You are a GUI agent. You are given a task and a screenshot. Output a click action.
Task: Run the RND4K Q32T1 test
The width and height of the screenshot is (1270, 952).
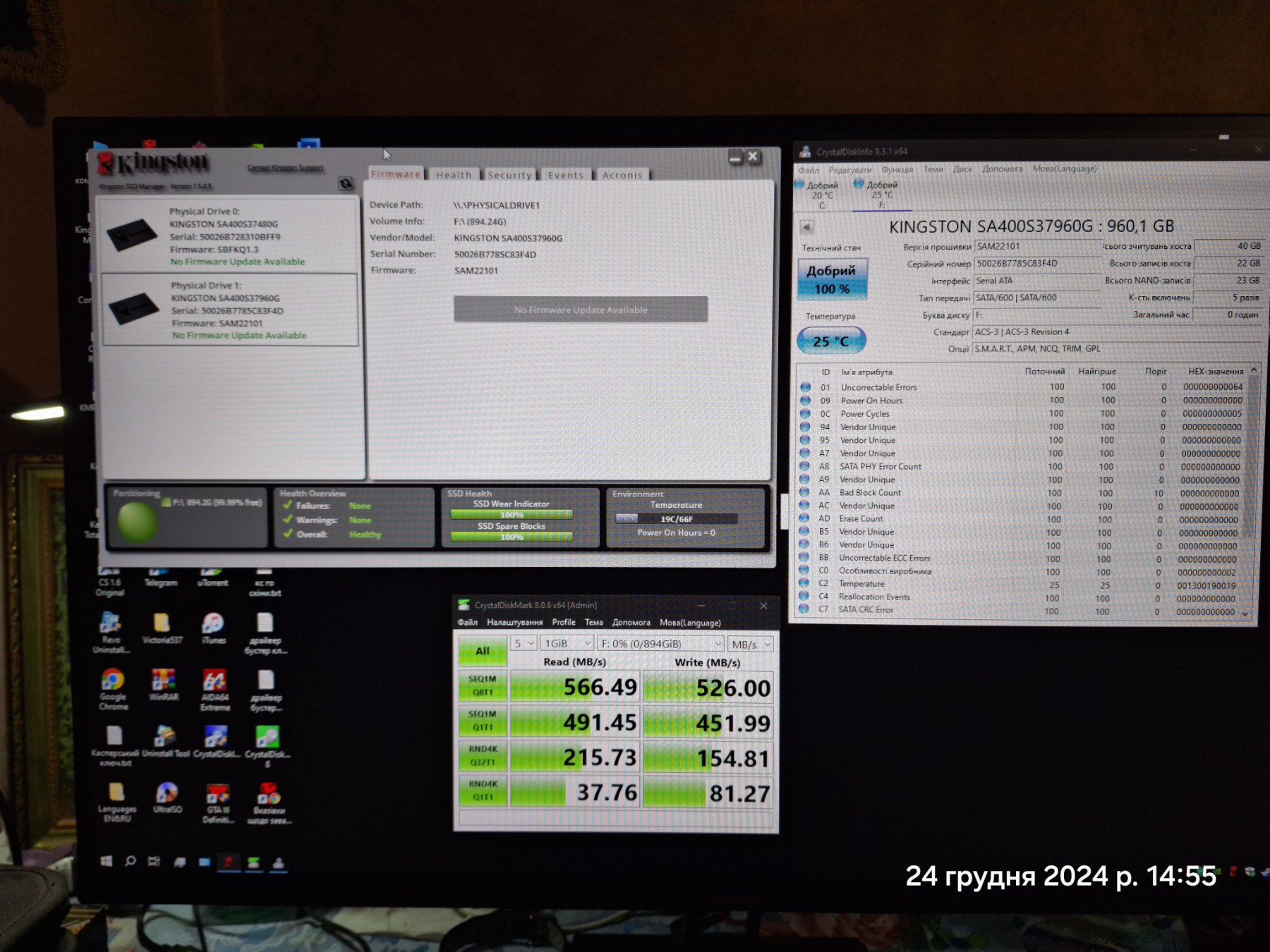483,755
